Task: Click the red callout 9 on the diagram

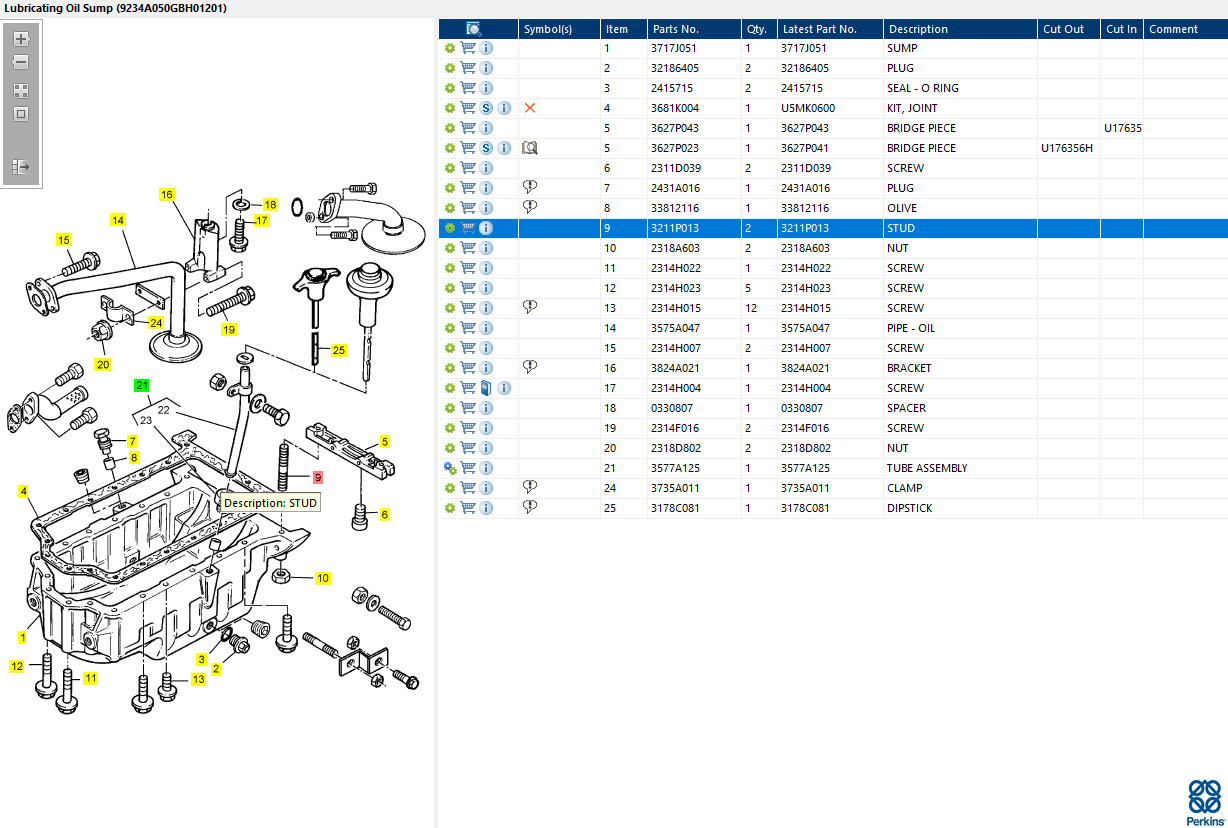Action: click(318, 478)
